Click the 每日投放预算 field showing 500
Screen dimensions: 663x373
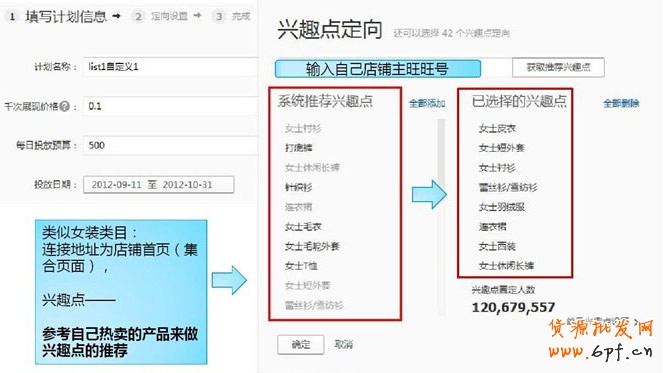(170, 145)
